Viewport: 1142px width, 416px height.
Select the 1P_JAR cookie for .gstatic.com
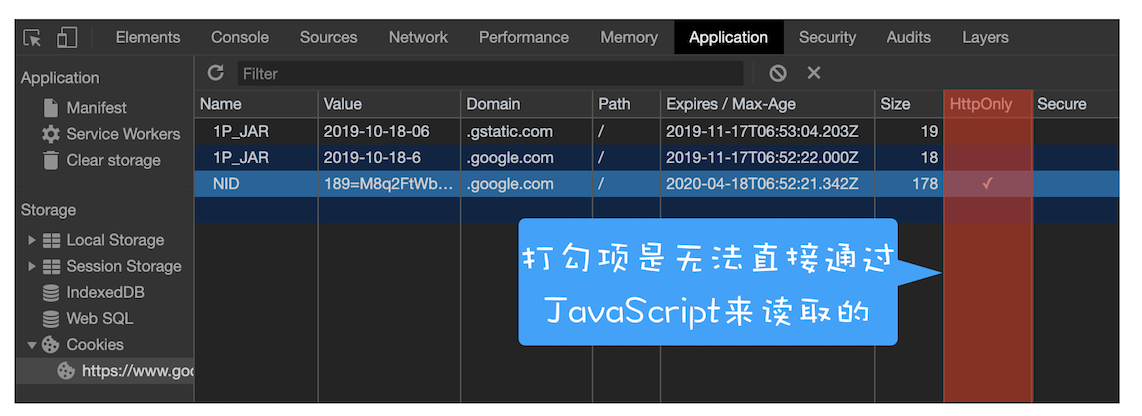pyautogui.click(x=240, y=131)
